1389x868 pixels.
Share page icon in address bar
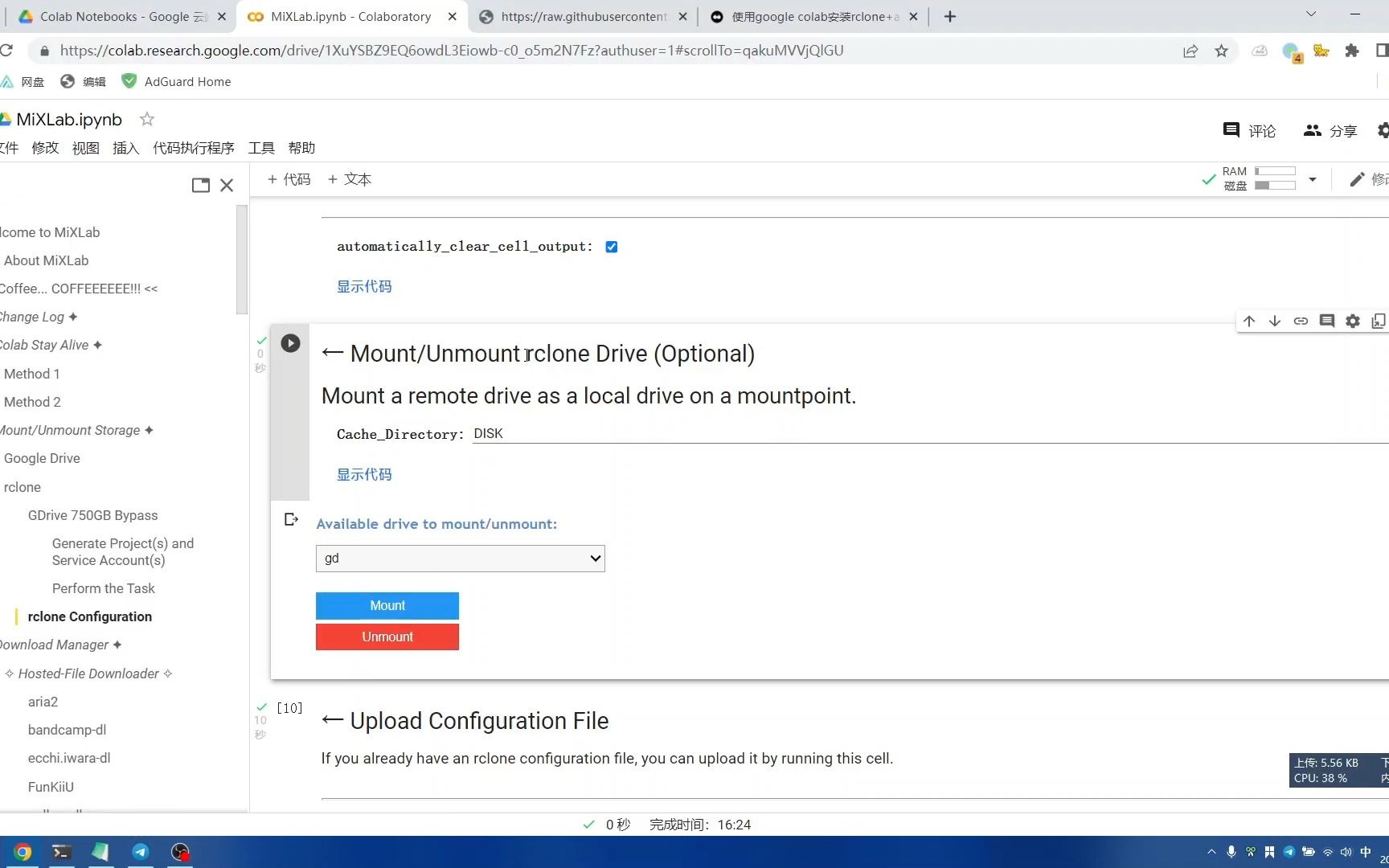[1190, 51]
